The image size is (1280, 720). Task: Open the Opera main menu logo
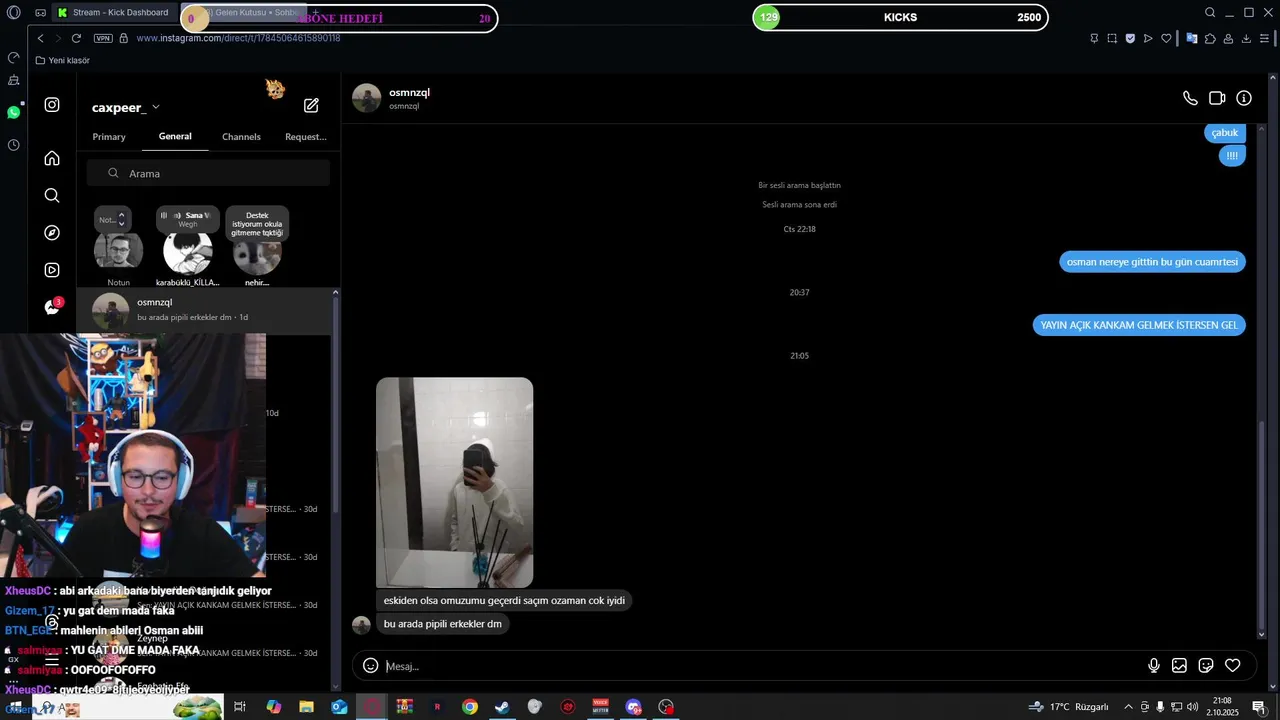[13, 13]
